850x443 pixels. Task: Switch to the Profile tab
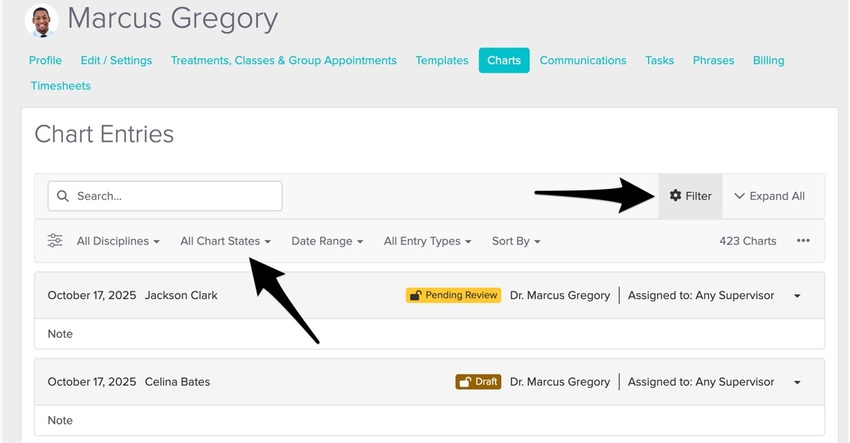[x=45, y=60]
